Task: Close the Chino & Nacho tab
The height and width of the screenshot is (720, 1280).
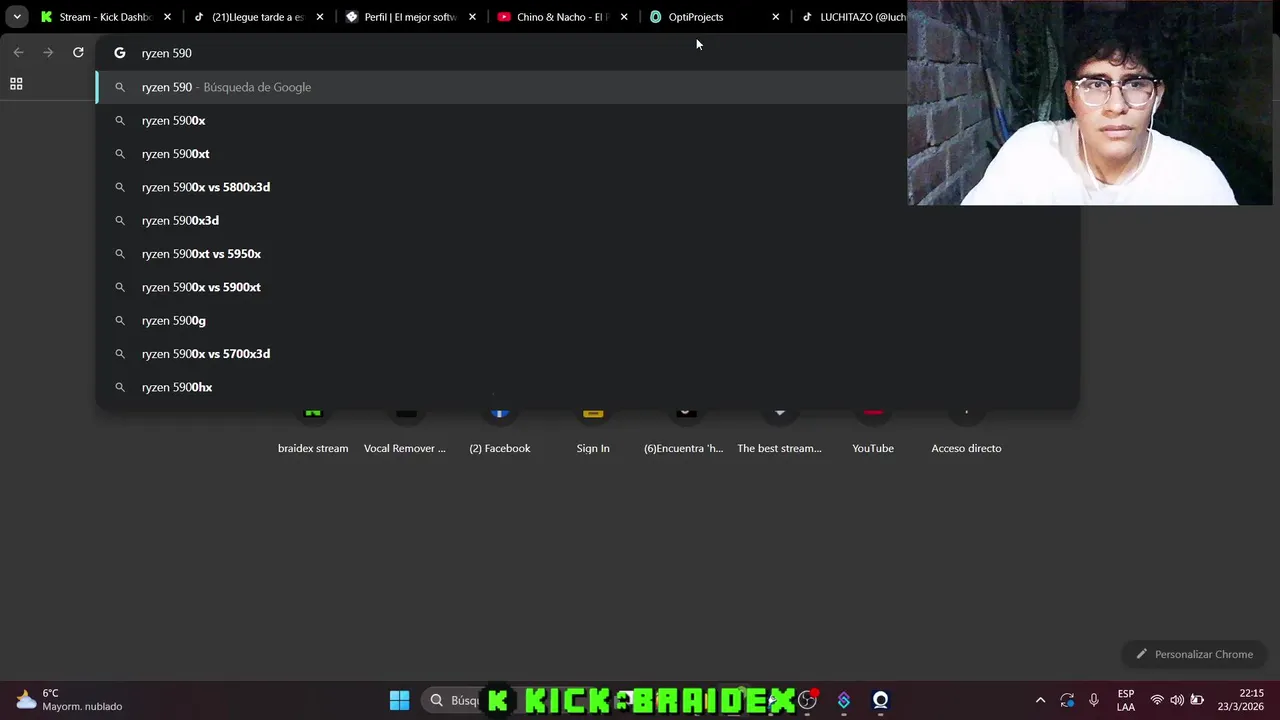Action: pyautogui.click(x=624, y=17)
